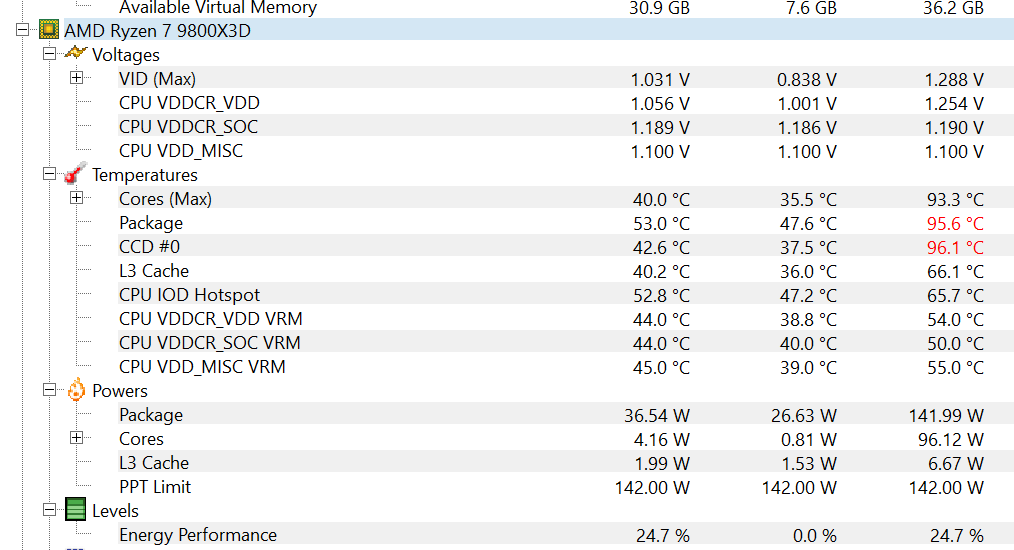
Task: Click the Powers flame icon
Action: [x=76, y=390]
